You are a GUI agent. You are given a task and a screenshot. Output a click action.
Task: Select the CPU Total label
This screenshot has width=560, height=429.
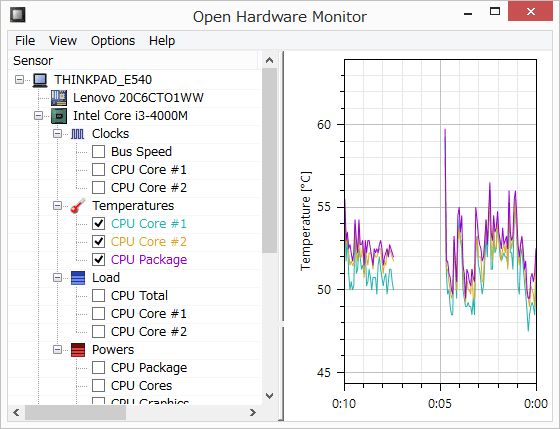pos(139,296)
